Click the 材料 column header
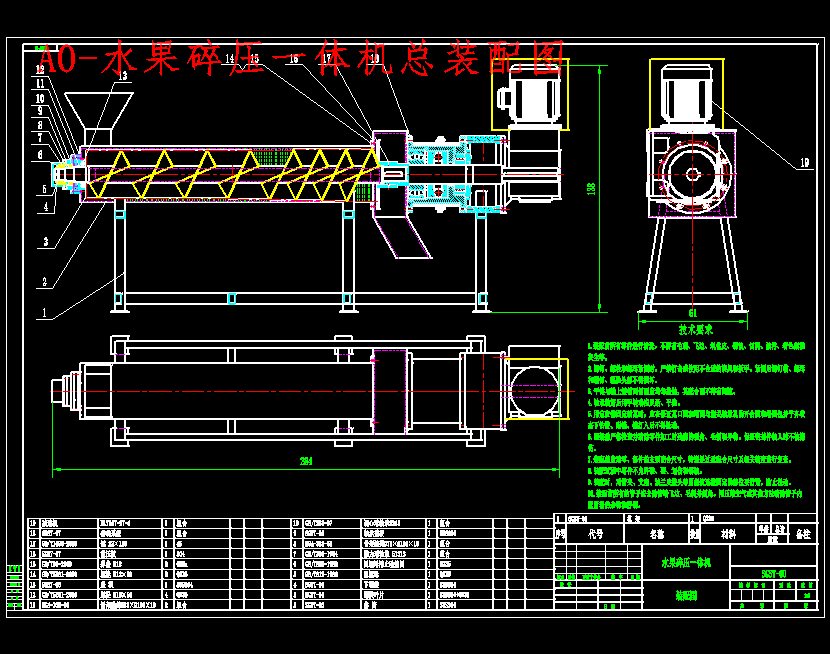 coord(728,534)
